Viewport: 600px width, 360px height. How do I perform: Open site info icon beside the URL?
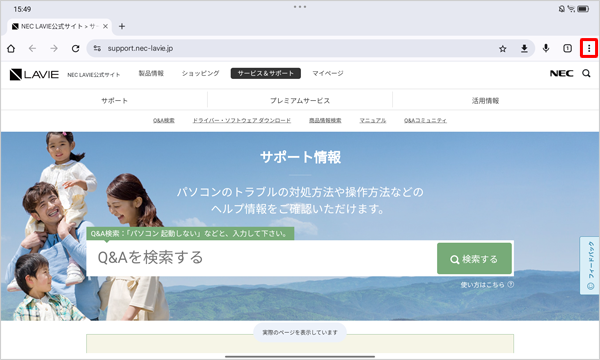point(97,48)
